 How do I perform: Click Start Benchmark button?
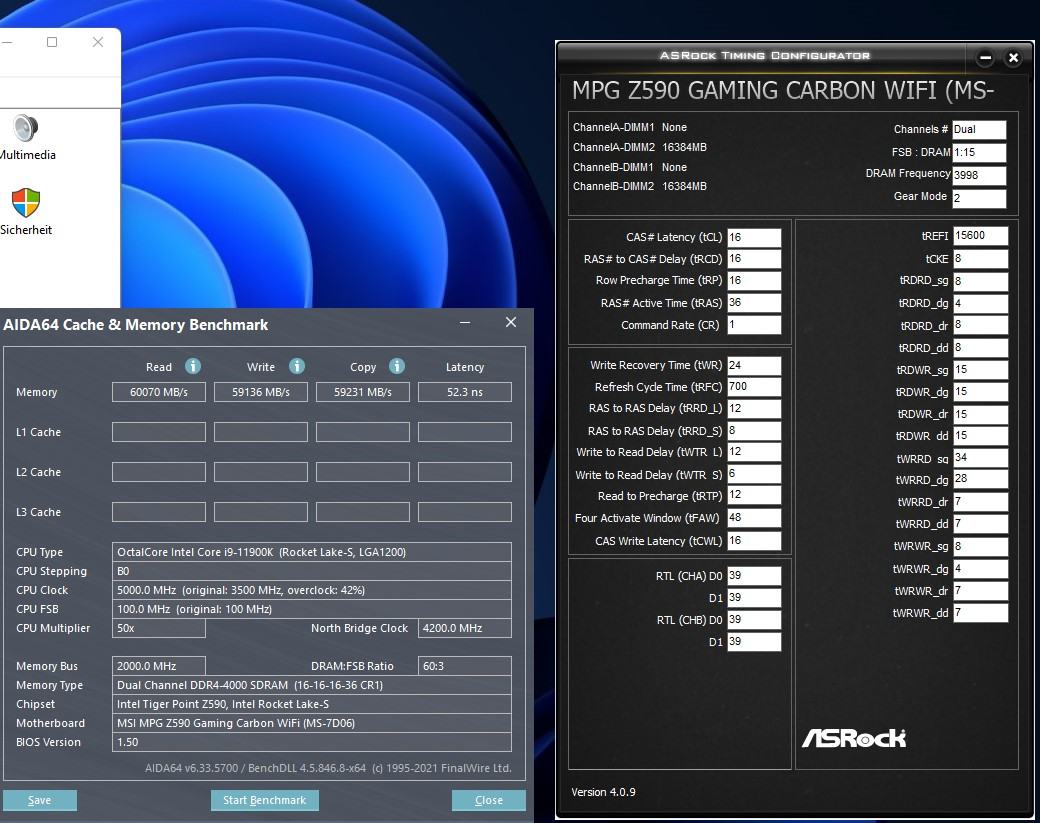[265, 800]
